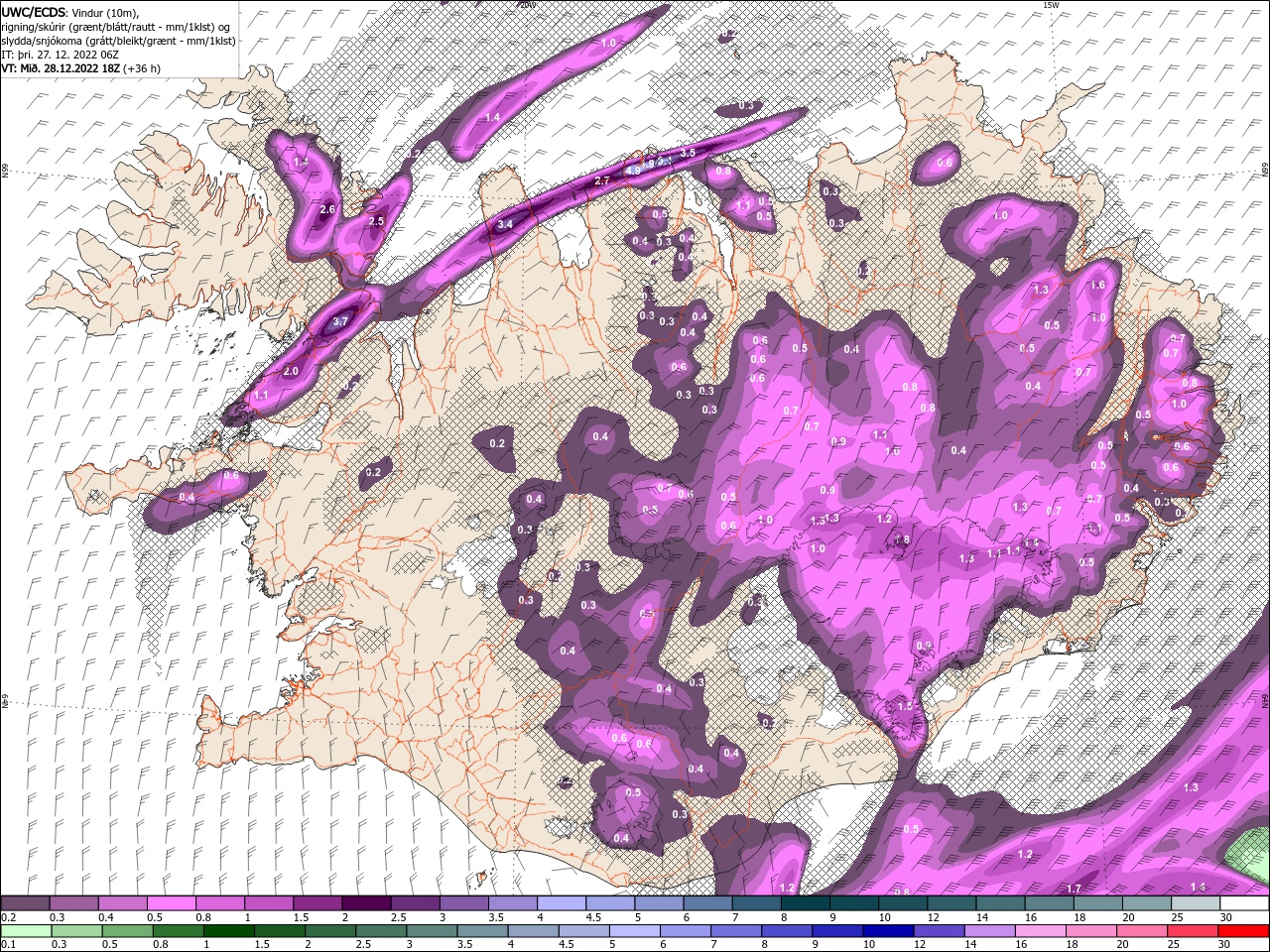Image resolution: width=1270 pixels, height=952 pixels.
Task: Click the light pink rain swatch between 16 and 18
Action: (x=1040, y=930)
